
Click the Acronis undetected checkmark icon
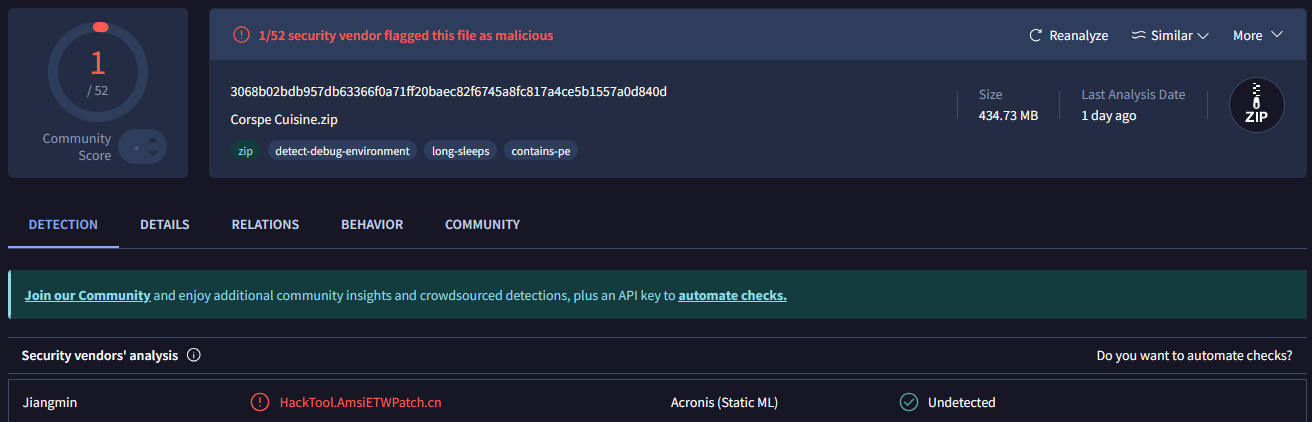point(908,402)
